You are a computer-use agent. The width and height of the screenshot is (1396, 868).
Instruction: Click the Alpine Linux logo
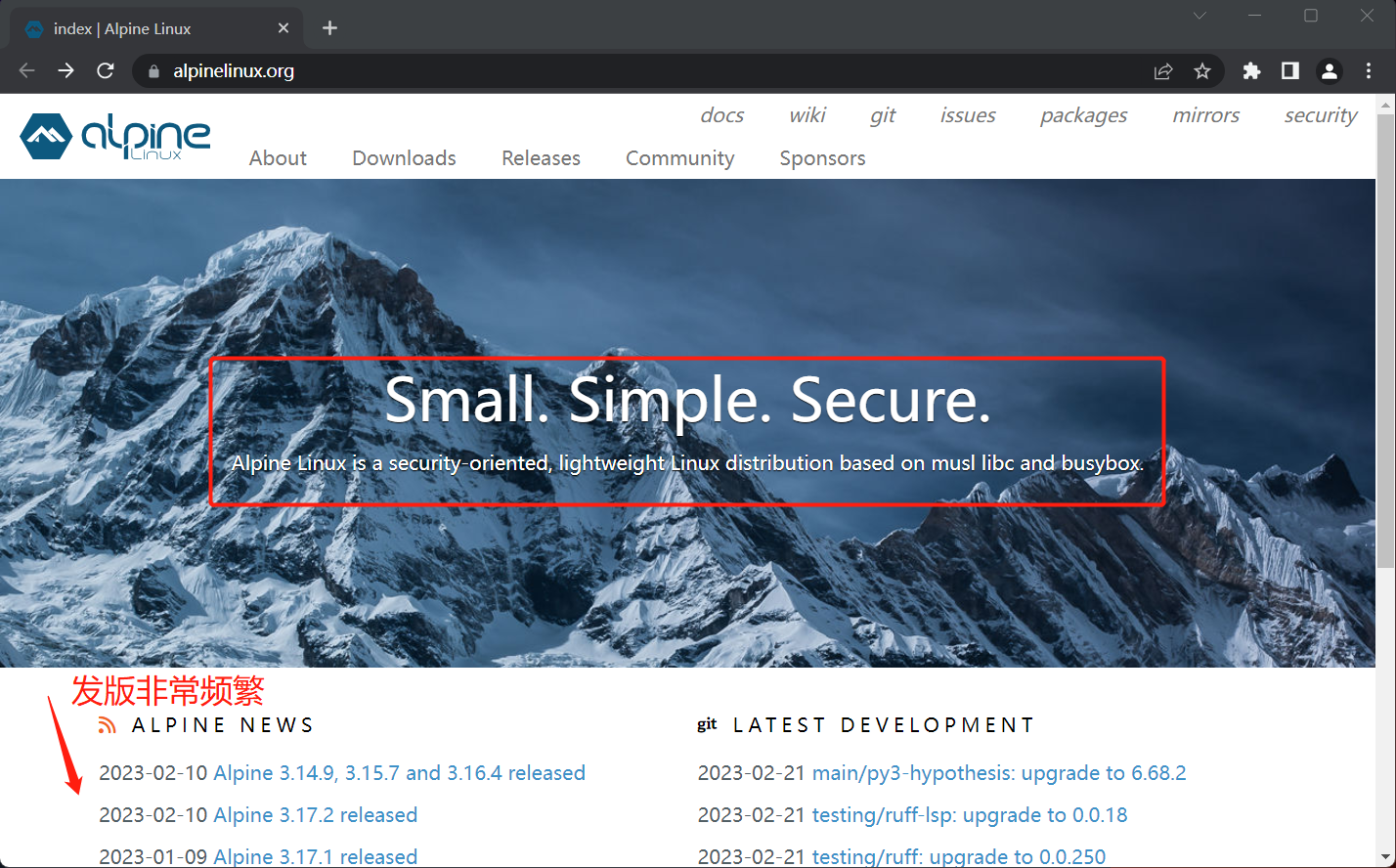point(115,136)
